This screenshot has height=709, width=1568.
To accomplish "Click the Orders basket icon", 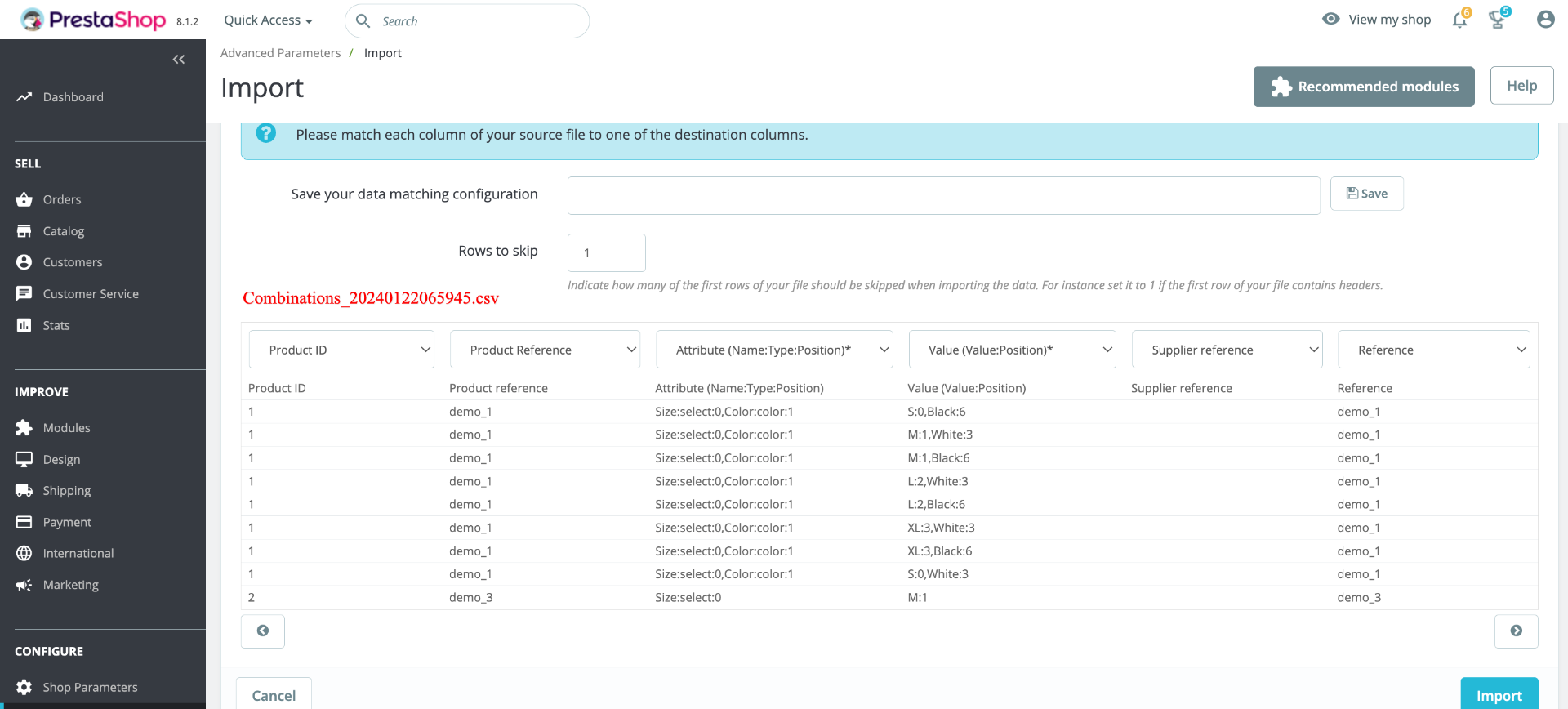I will 24,199.
